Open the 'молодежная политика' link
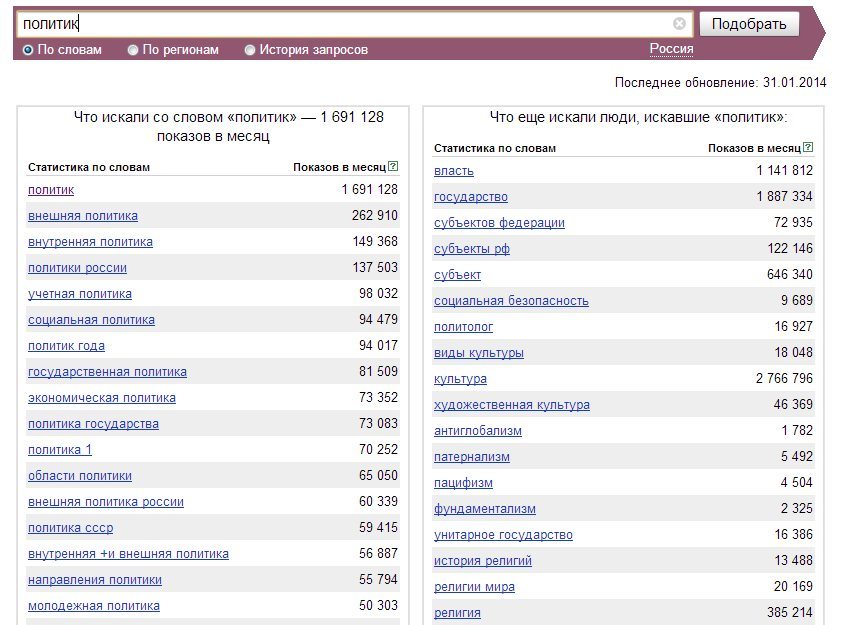This screenshot has width=841, height=625. click(x=94, y=606)
